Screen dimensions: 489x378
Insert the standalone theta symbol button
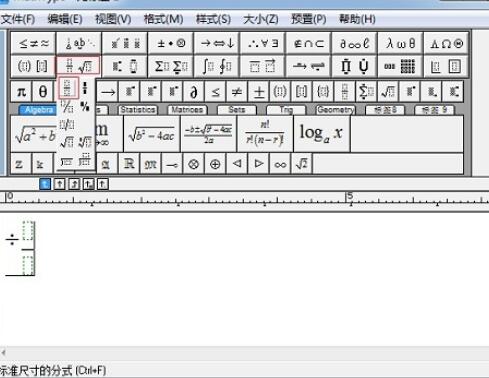43,91
